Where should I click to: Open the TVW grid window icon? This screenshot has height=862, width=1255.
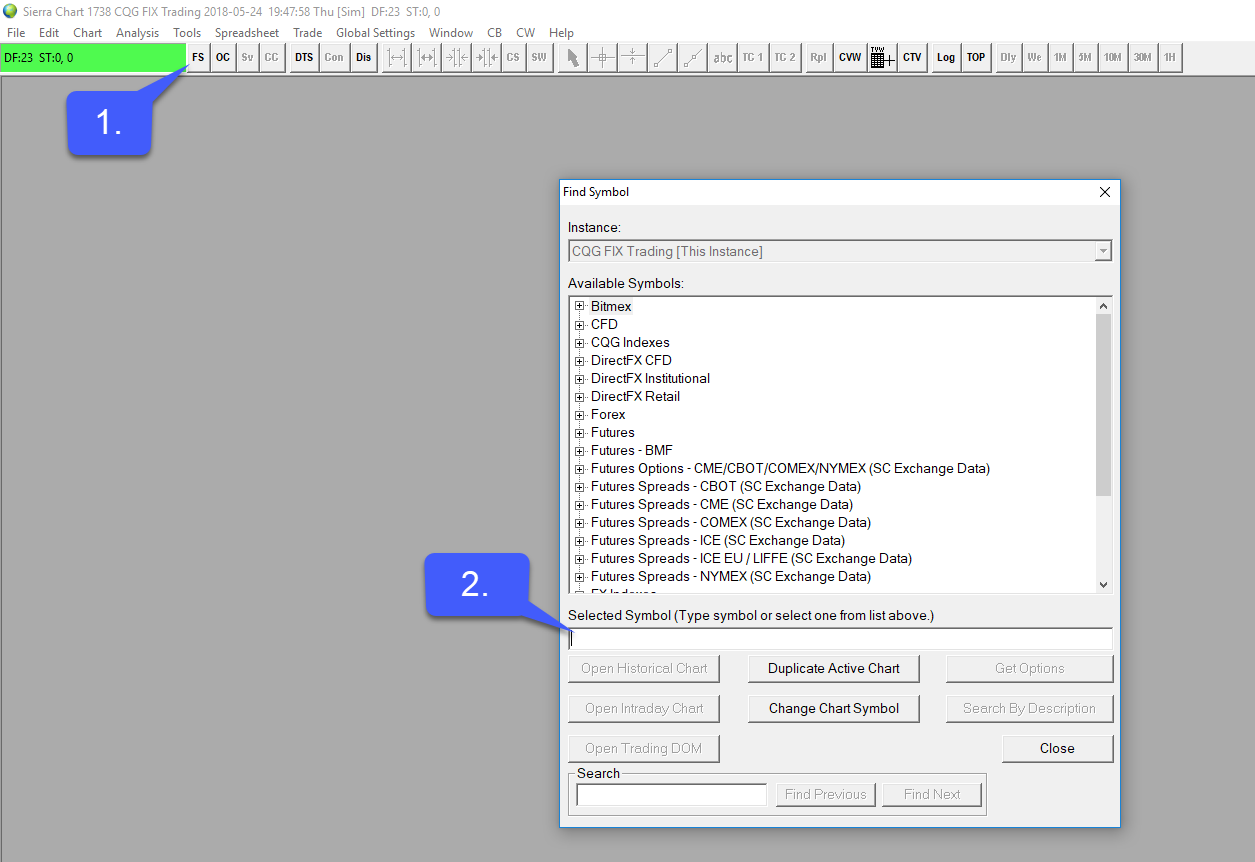(x=881, y=58)
